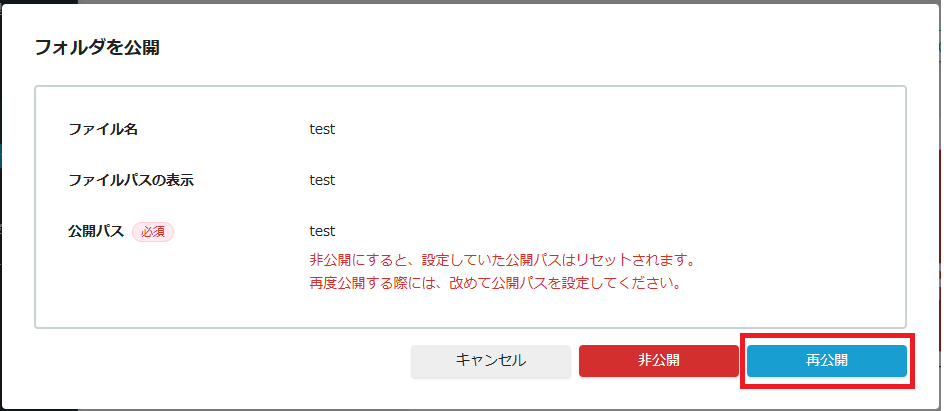This screenshot has width=944, height=411.
Task: Select the ファイルパスの表示 label
Action: pyautogui.click(x=130, y=180)
